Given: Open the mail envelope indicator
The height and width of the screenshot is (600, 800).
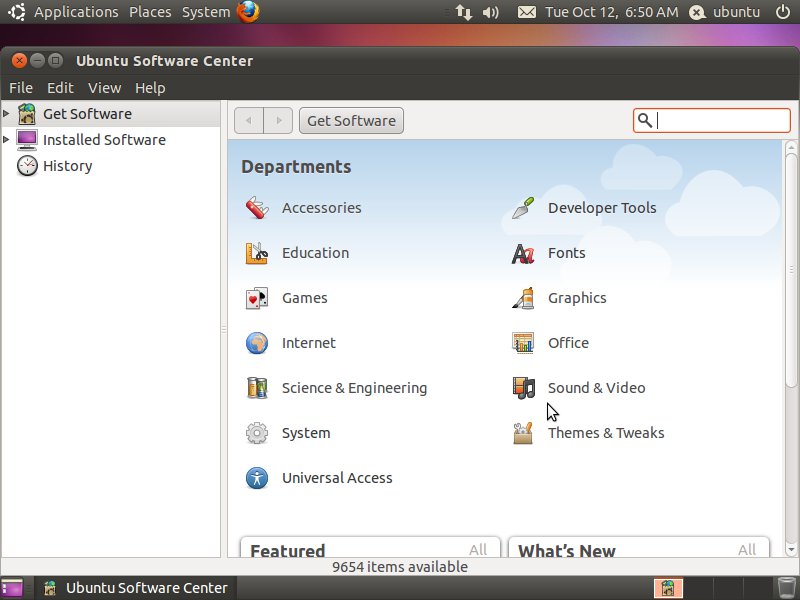Looking at the screenshot, I should point(527,12).
